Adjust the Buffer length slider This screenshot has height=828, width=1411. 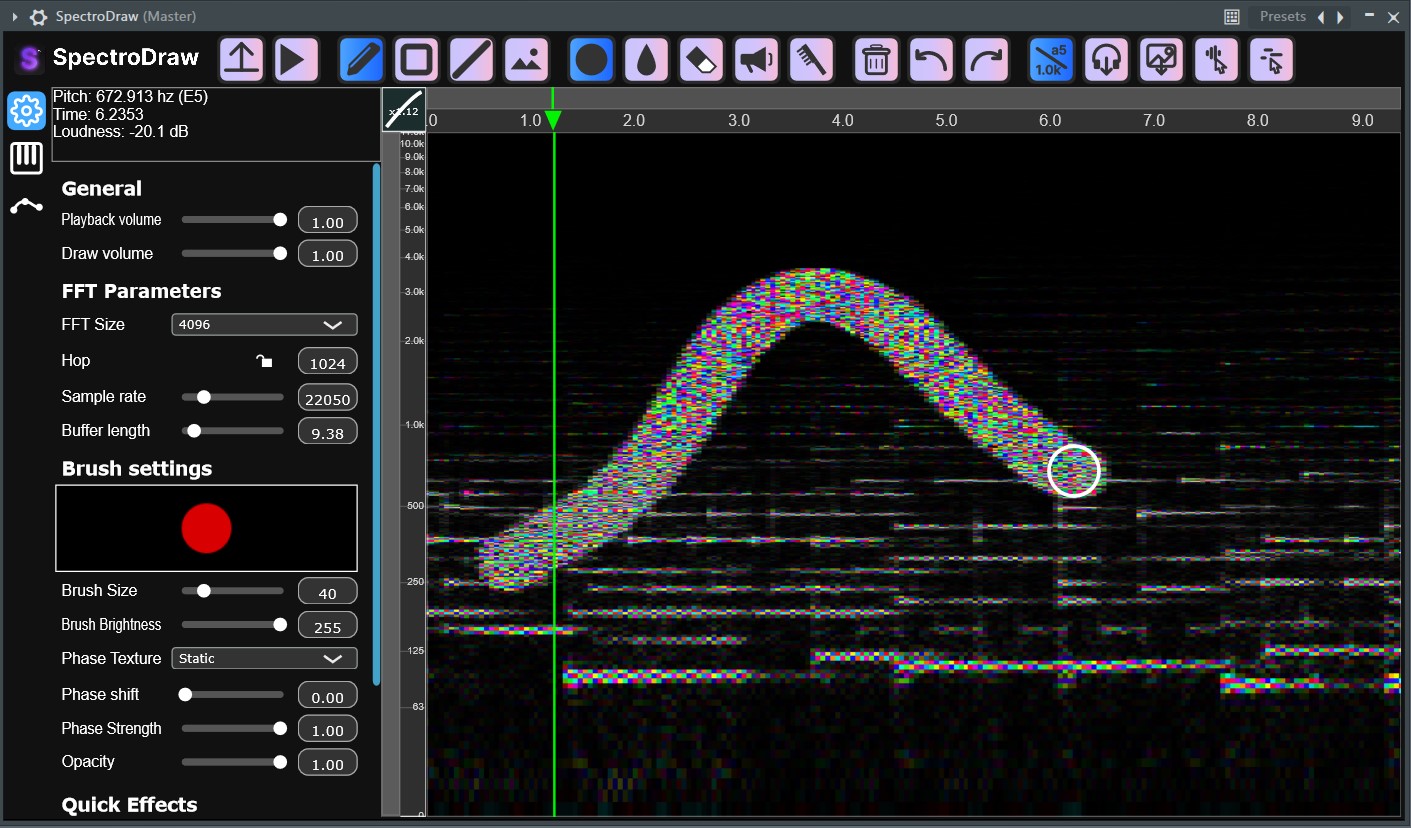pyautogui.click(x=233, y=431)
